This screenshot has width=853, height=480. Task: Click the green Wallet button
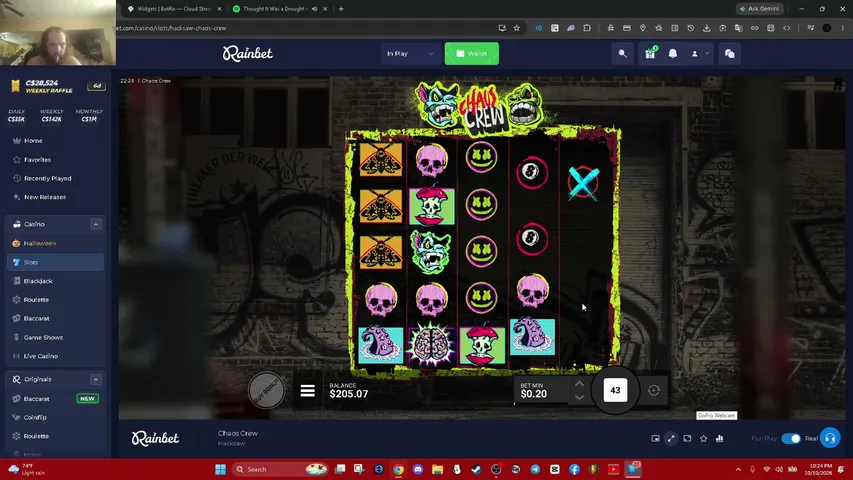(x=472, y=53)
